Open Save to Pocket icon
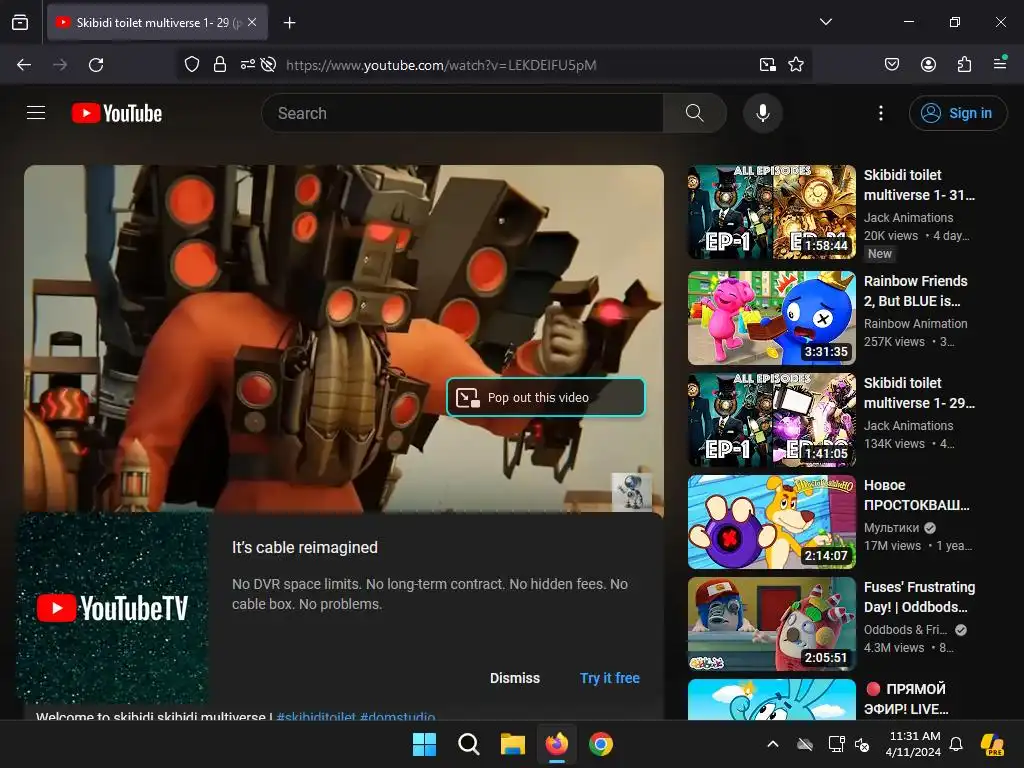Screen dimensions: 1024x768 [x=892, y=64]
